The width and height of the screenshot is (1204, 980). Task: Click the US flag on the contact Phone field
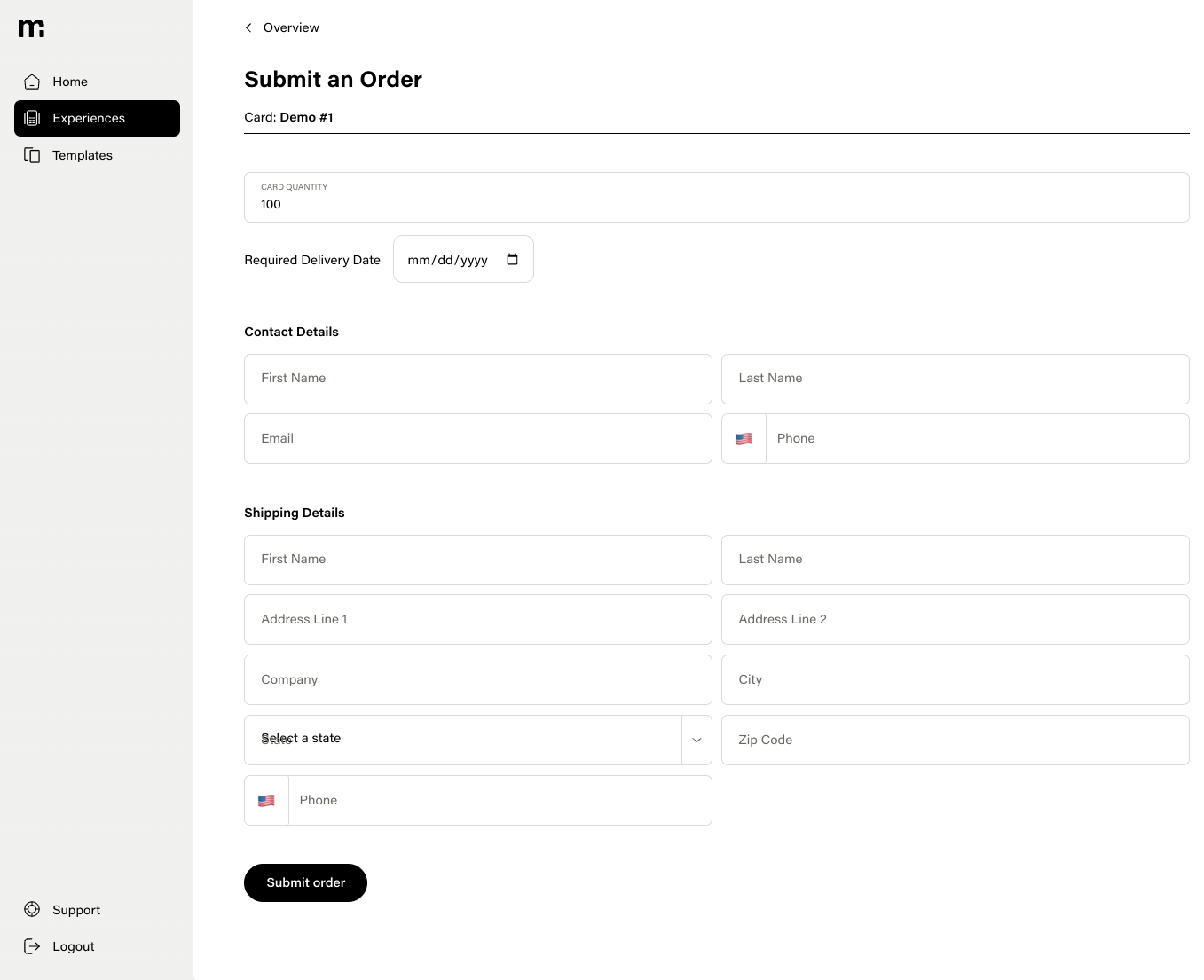point(743,438)
